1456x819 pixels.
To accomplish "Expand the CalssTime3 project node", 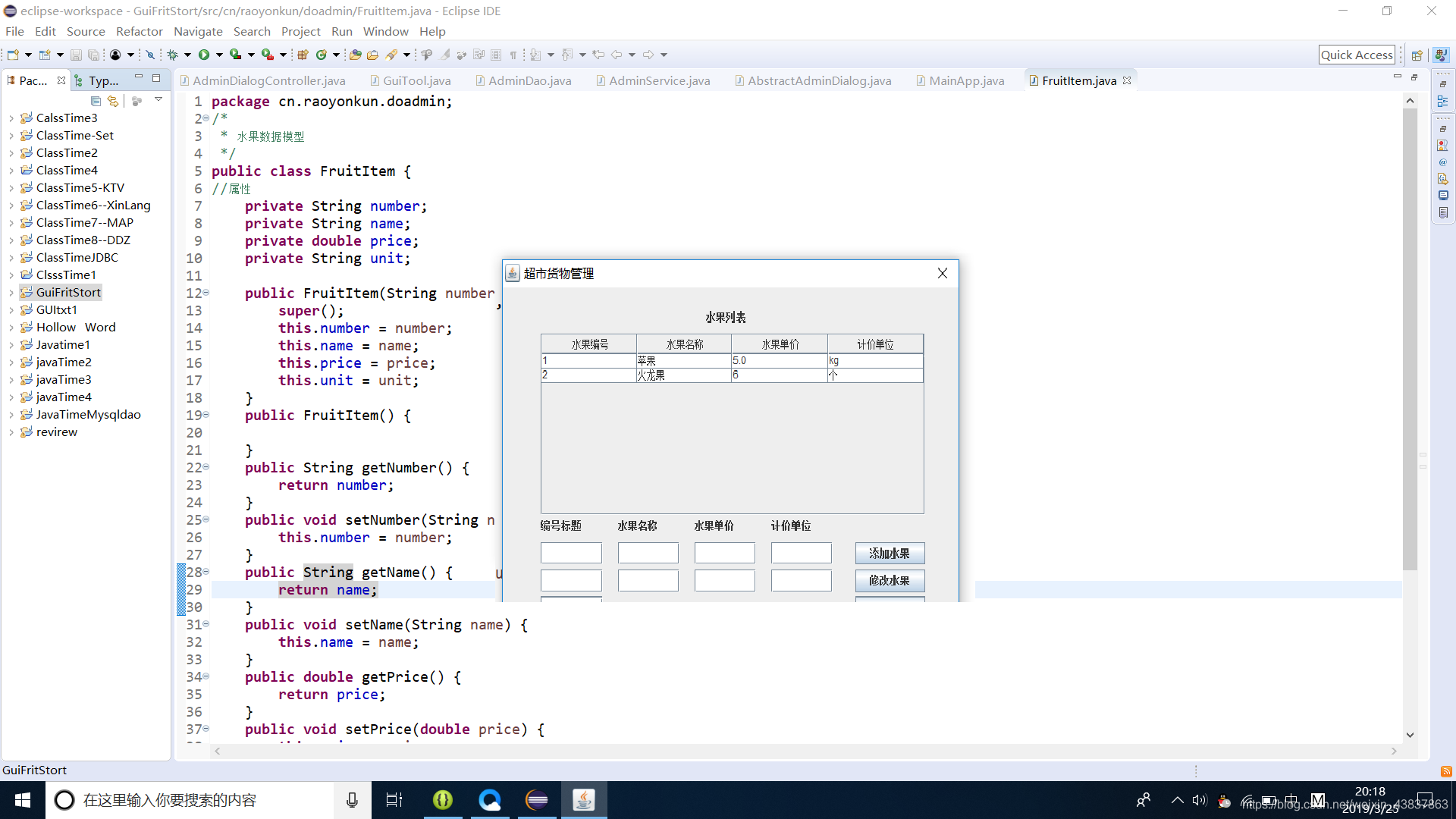I will pos(11,118).
